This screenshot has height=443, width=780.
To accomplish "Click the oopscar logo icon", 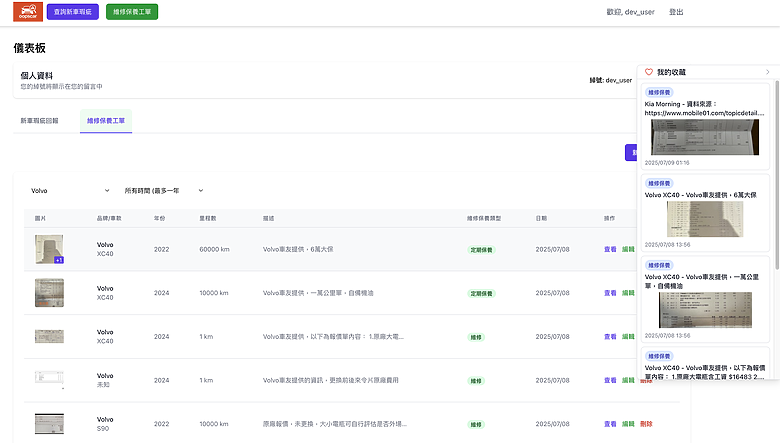I will click(28, 11).
